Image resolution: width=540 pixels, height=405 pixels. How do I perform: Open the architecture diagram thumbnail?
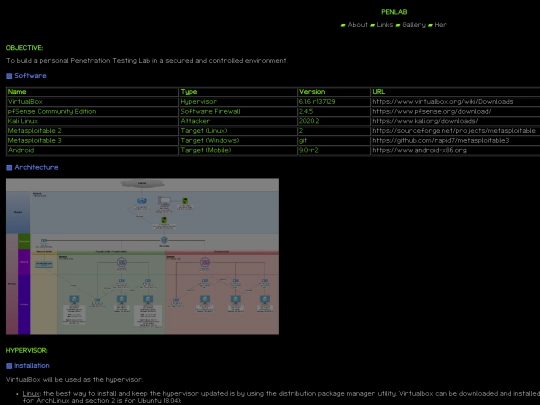[142, 256]
